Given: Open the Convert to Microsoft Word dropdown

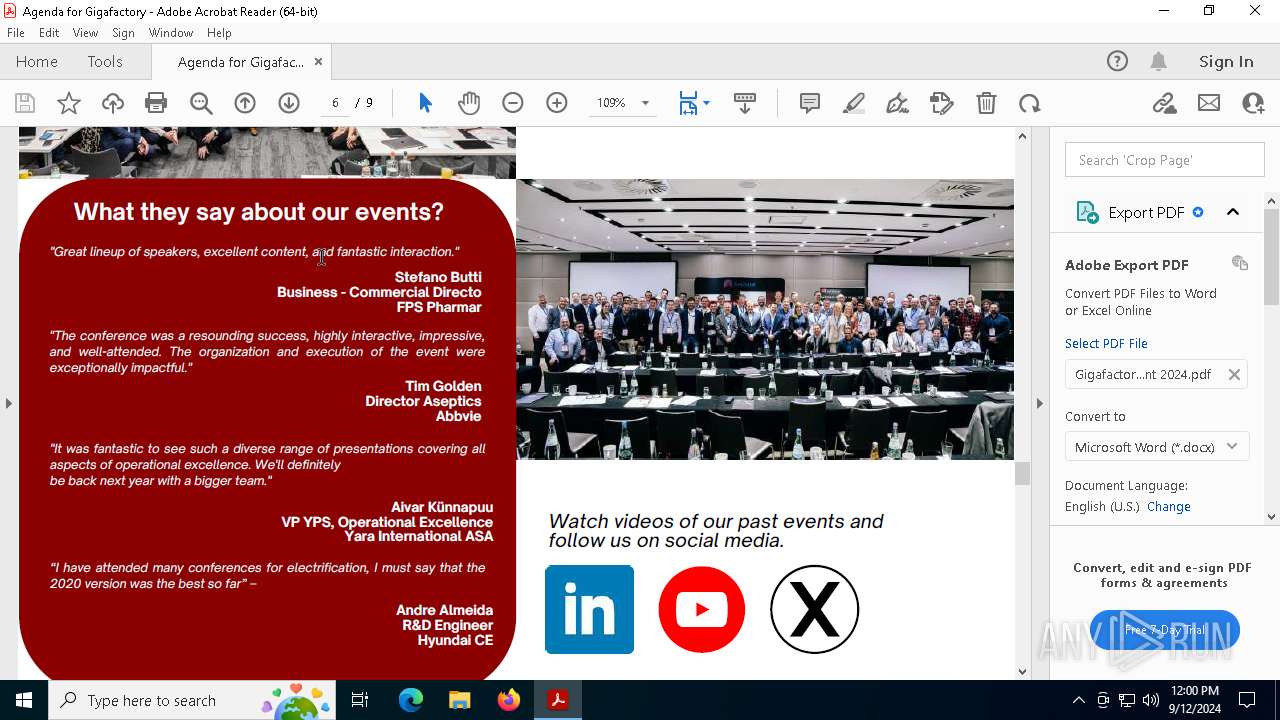Looking at the screenshot, I should click(x=1157, y=447).
